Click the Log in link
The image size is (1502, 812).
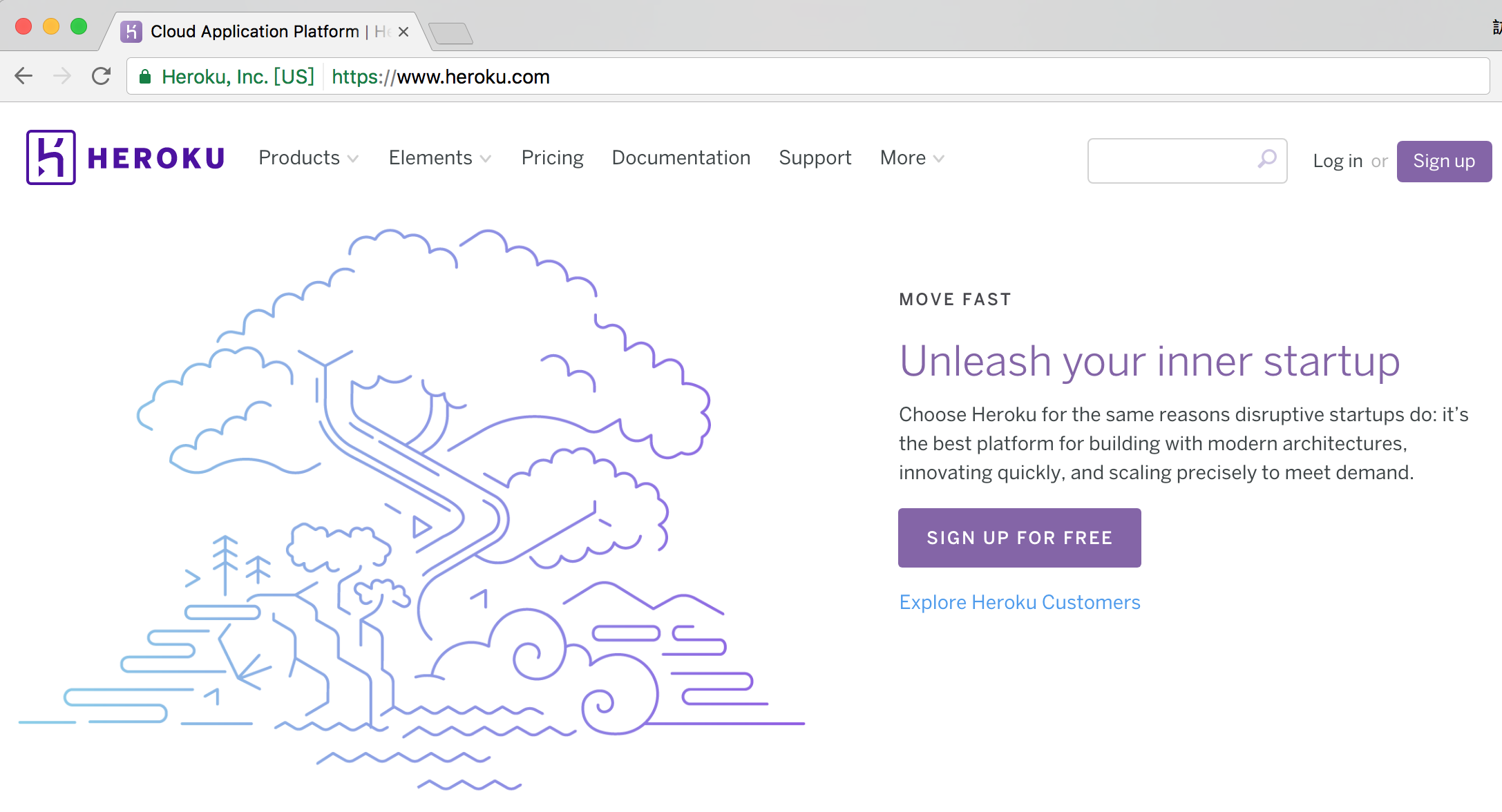[x=1337, y=161]
